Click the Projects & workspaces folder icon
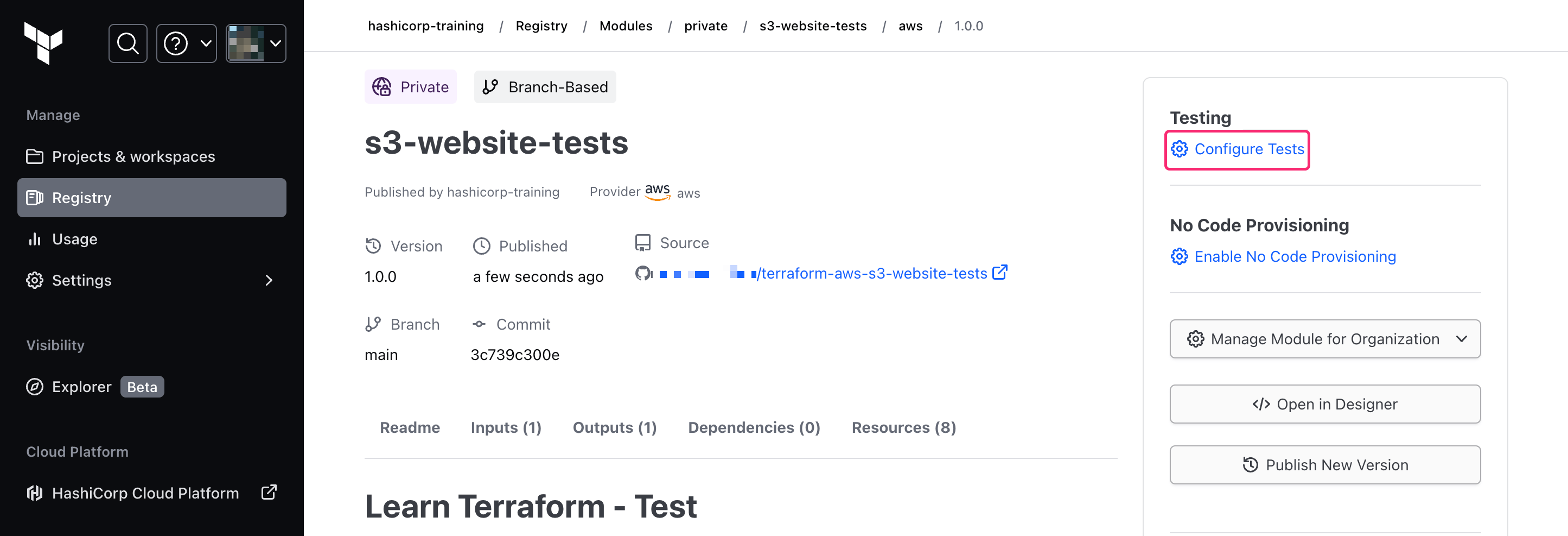 pyautogui.click(x=35, y=156)
